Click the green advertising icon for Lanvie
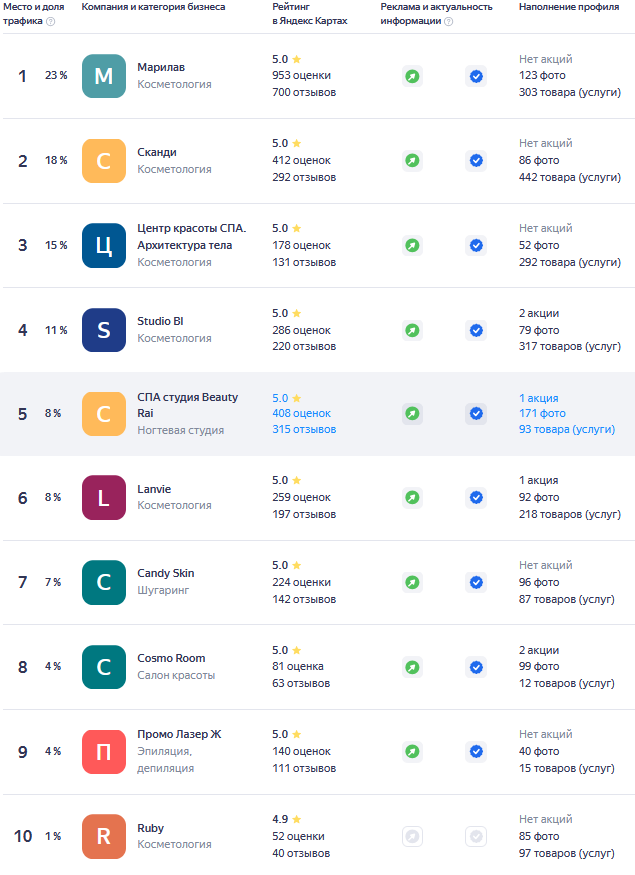 pos(412,497)
